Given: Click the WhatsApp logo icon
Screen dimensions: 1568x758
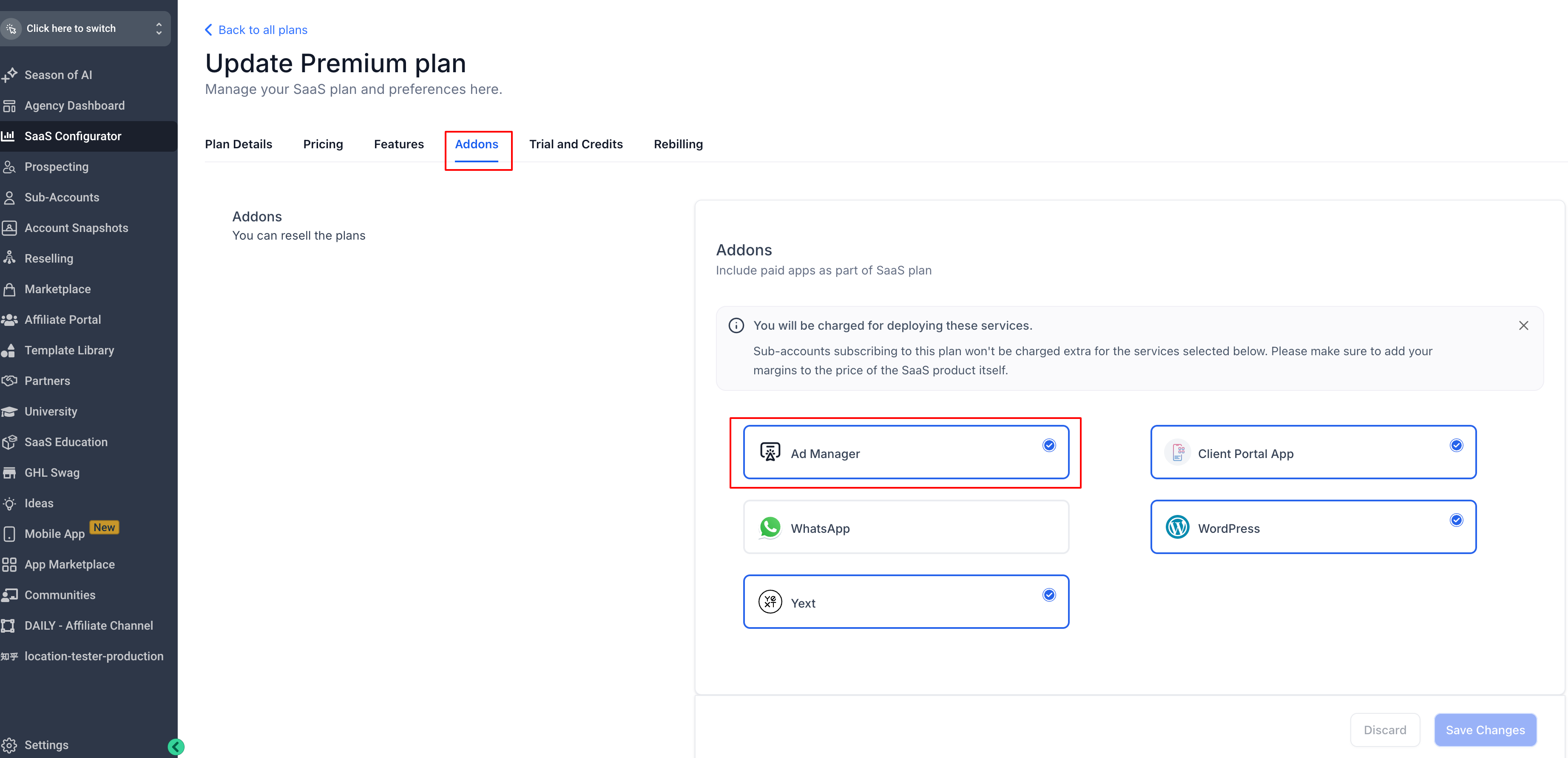Looking at the screenshot, I should (770, 527).
